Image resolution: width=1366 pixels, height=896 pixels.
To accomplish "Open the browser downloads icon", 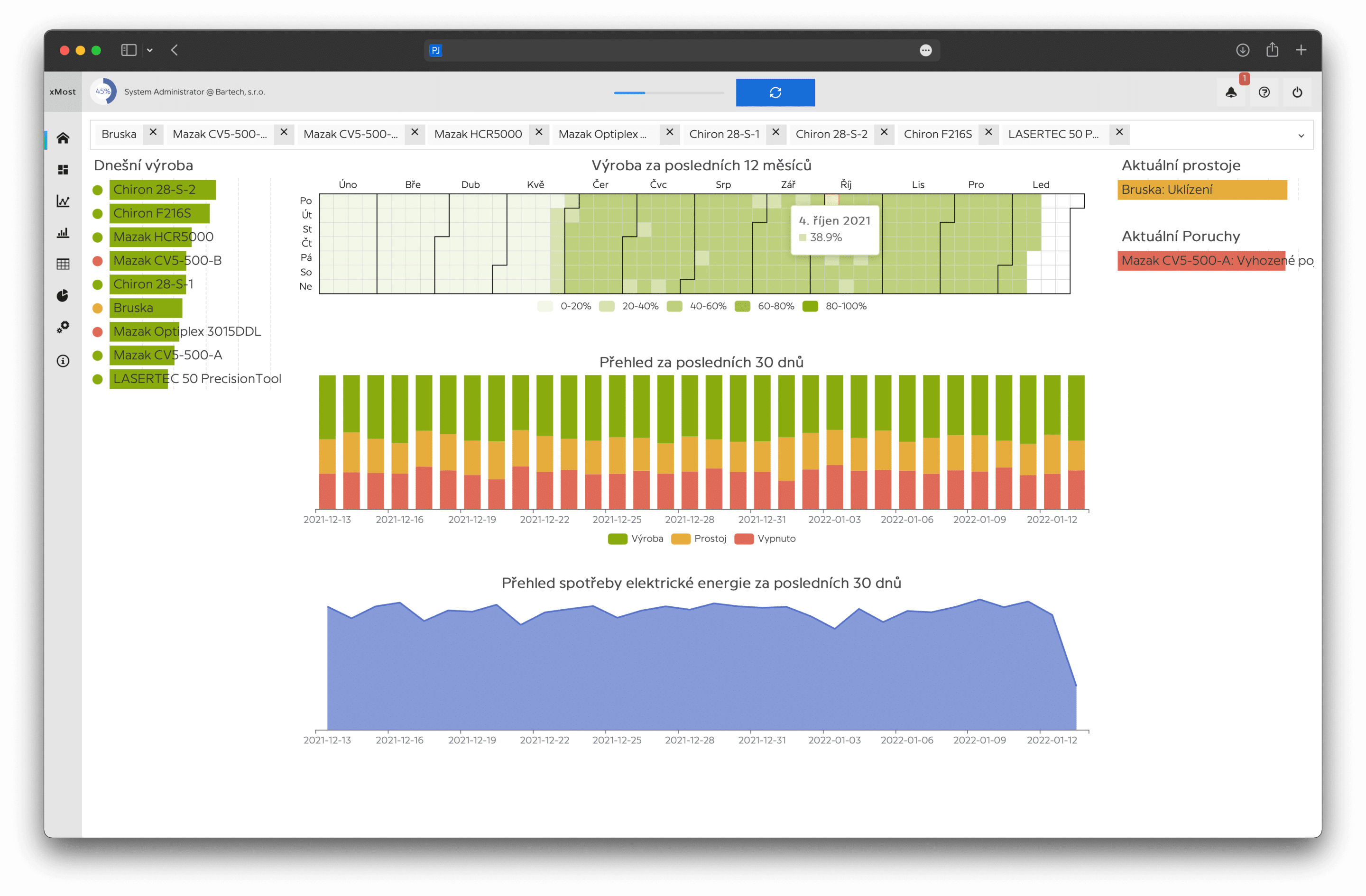I will click(x=1243, y=50).
